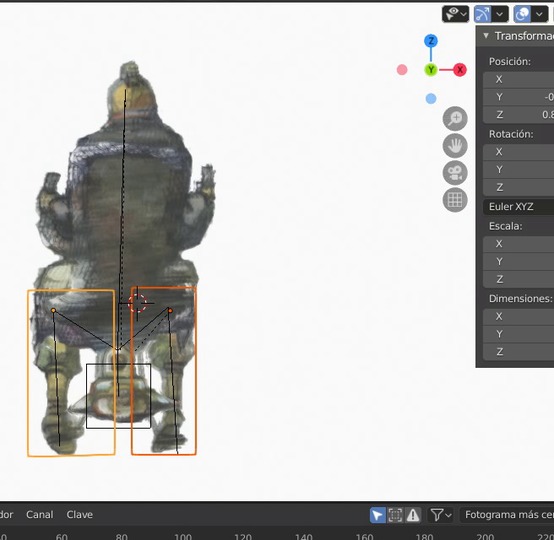Click the negative X axis gizmo dot
Screen dimensions: 554x540
coord(402,70)
